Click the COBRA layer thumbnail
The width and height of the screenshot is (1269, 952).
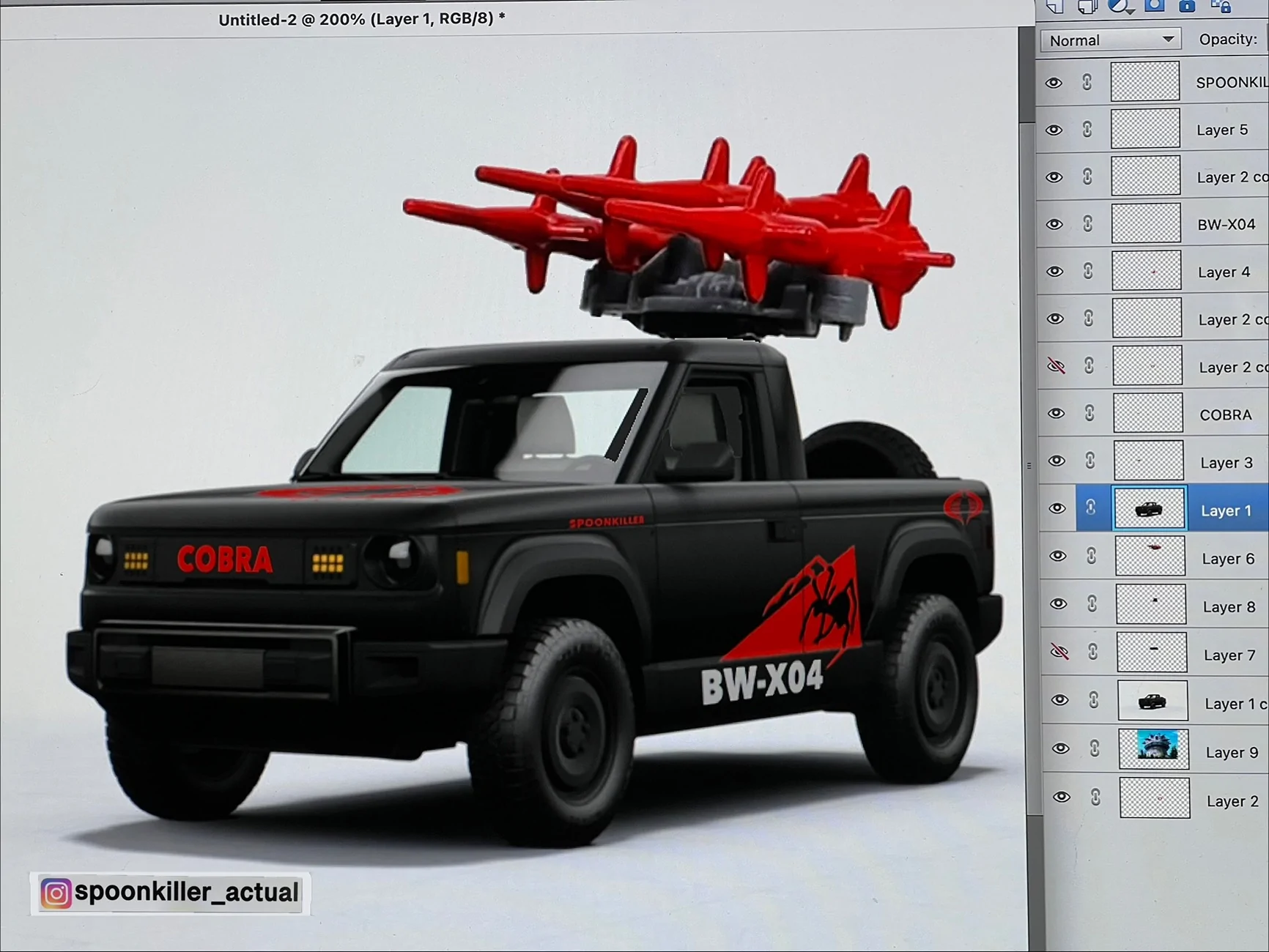(x=1147, y=413)
